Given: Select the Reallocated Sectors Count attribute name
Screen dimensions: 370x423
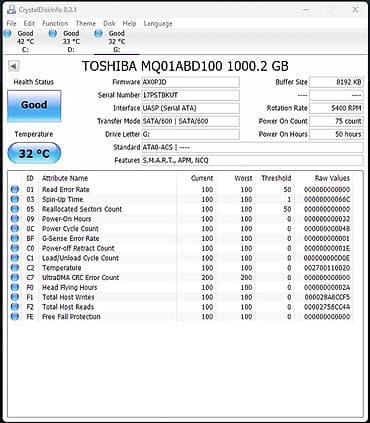Looking at the screenshot, I should pos(82,209).
